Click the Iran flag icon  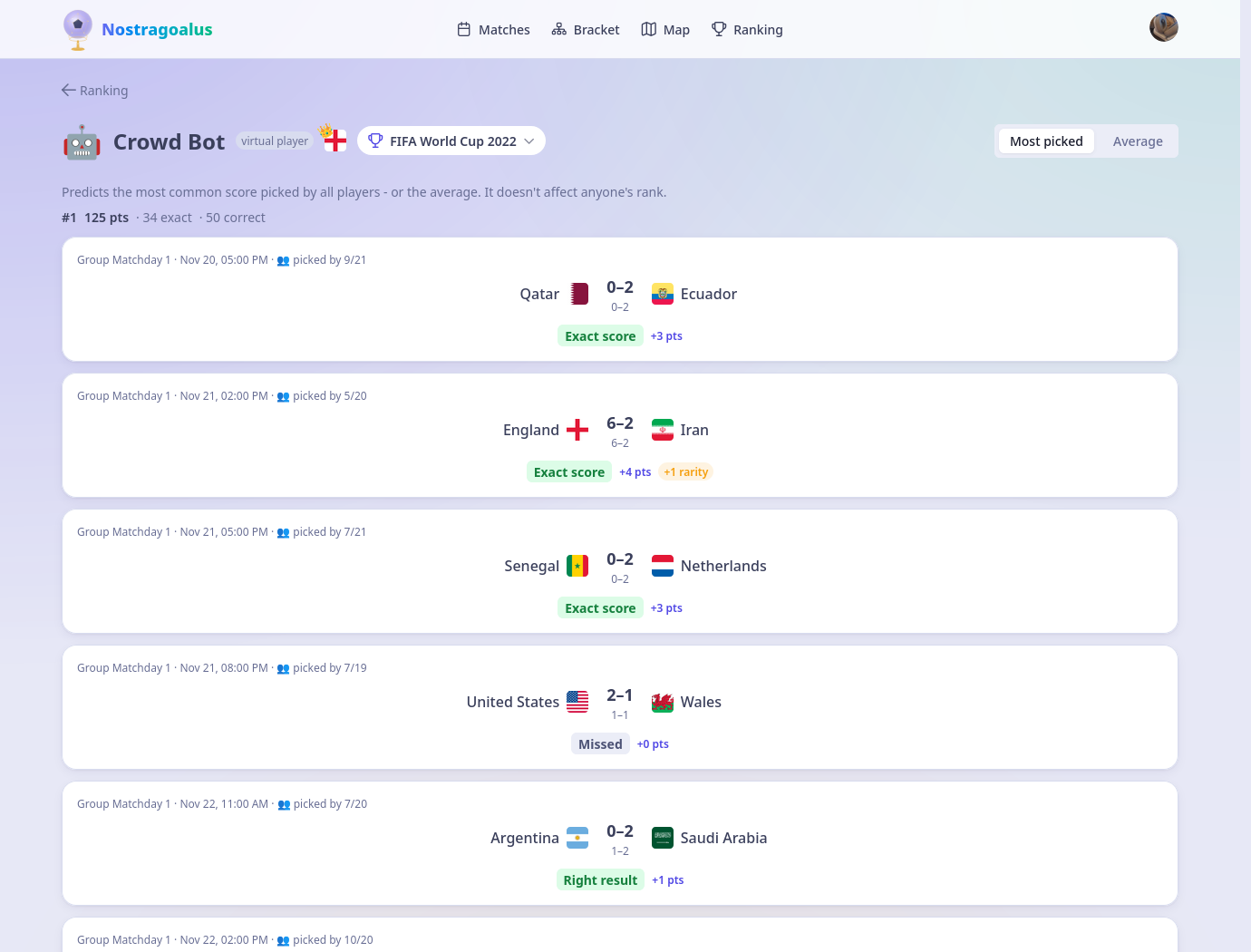(663, 430)
